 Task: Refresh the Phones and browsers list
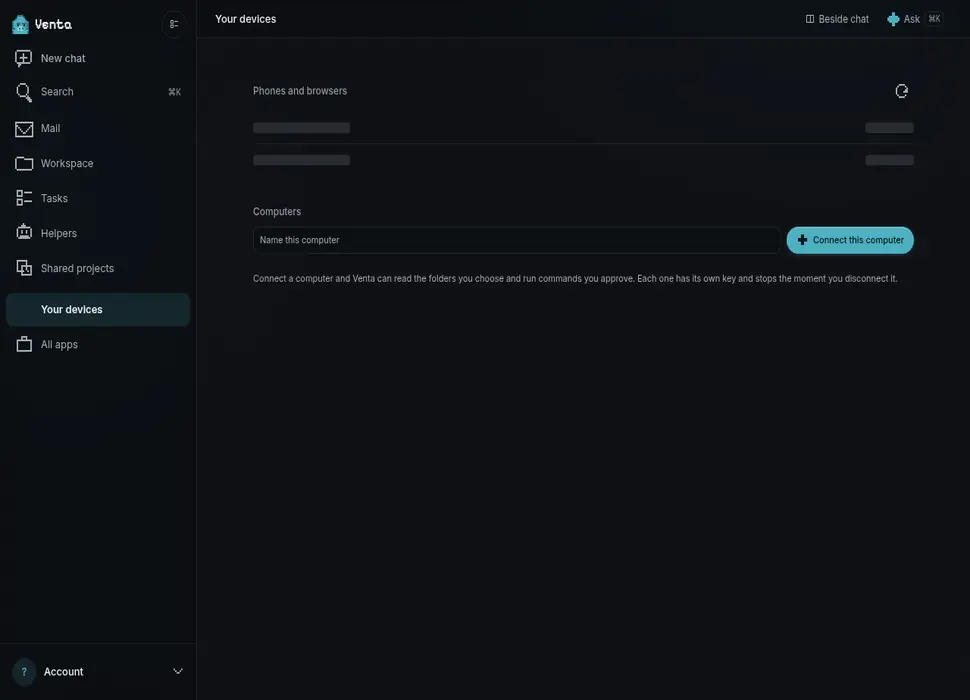(x=901, y=92)
